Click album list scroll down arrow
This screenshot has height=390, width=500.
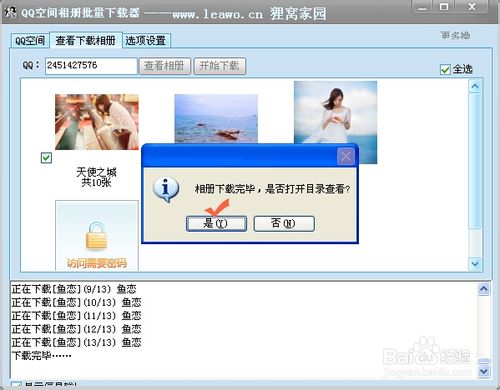point(475,264)
